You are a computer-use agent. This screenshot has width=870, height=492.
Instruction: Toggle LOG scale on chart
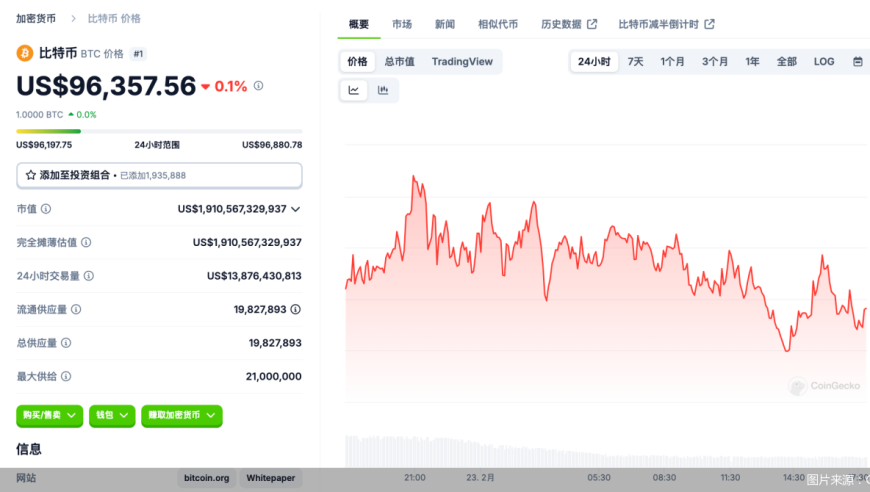coord(824,62)
